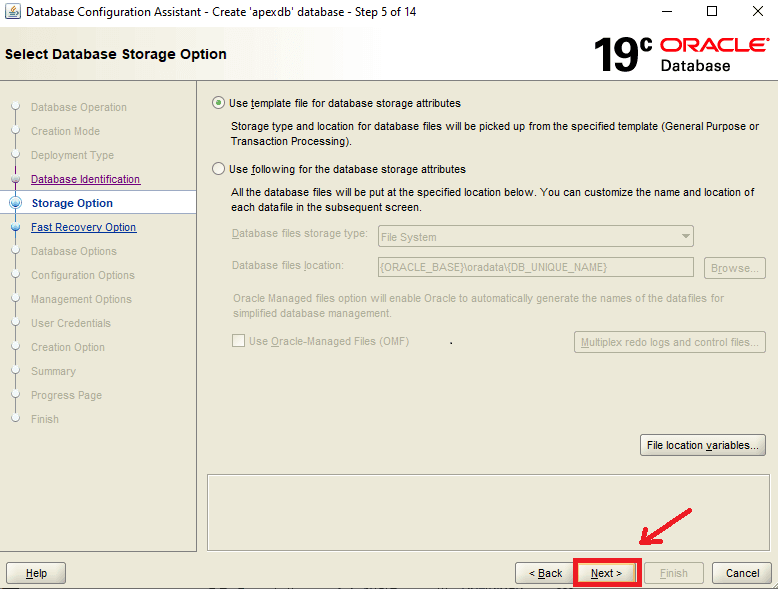Click Next to proceed to step 6
The width and height of the screenshot is (778, 589).
point(606,573)
